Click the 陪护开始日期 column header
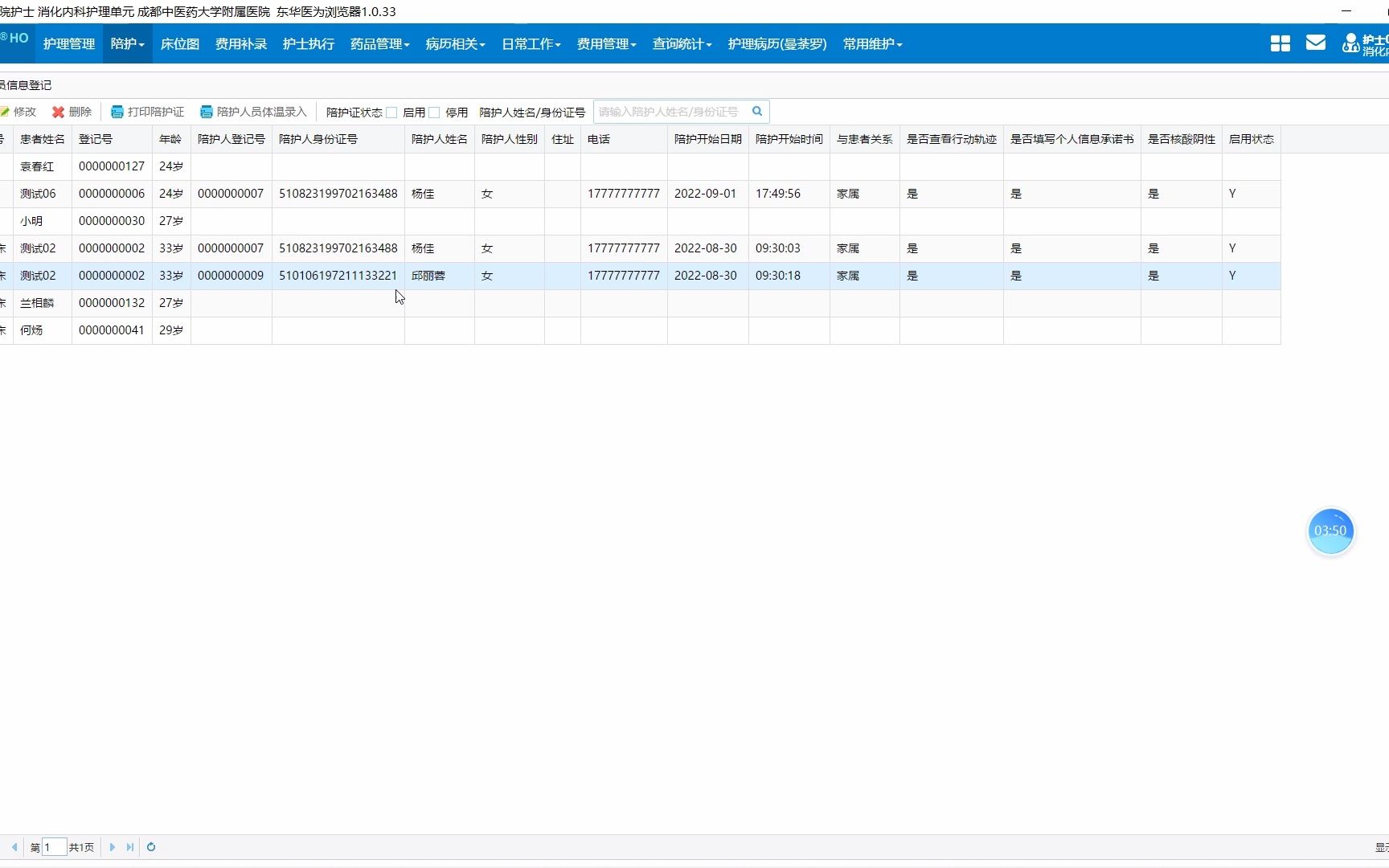The width and height of the screenshot is (1389, 868). (x=708, y=139)
